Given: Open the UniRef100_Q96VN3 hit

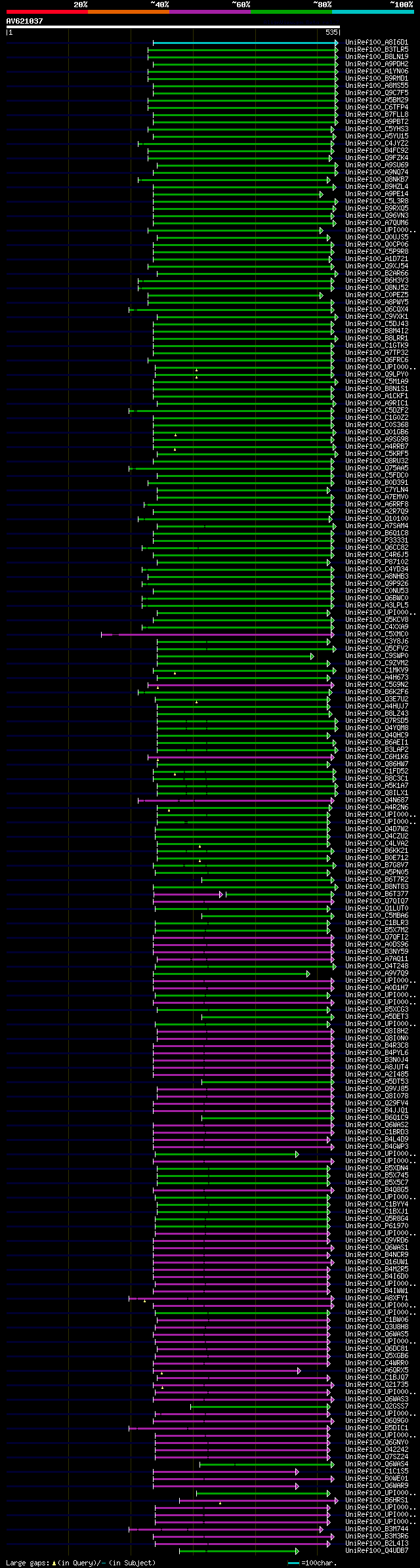Looking at the screenshot, I should coord(377,216).
